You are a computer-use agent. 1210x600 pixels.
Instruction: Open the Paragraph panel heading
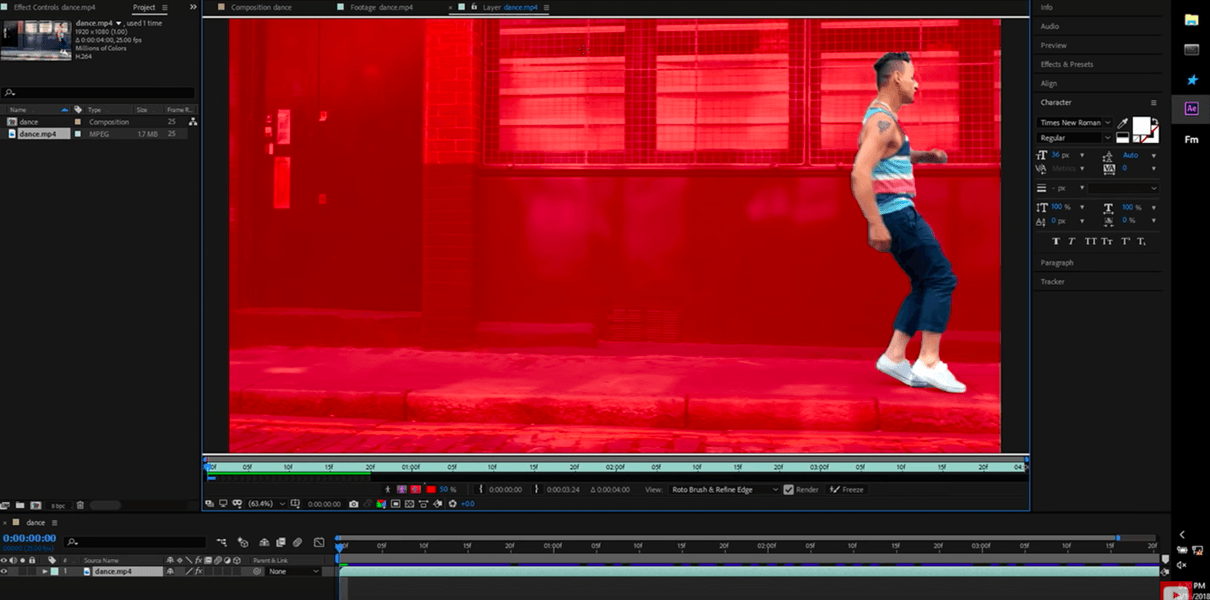(1057, 262)
